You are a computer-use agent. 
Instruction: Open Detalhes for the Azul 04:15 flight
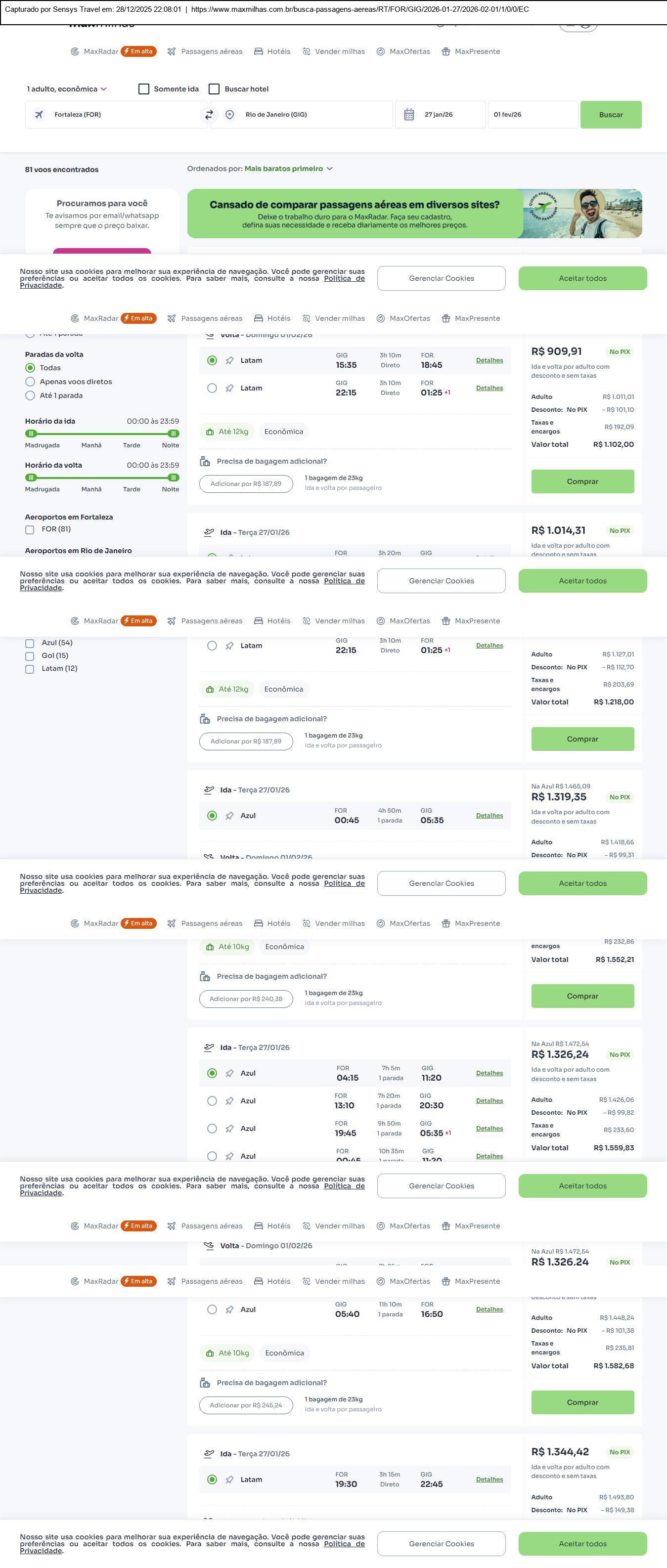click(489, 1073)
